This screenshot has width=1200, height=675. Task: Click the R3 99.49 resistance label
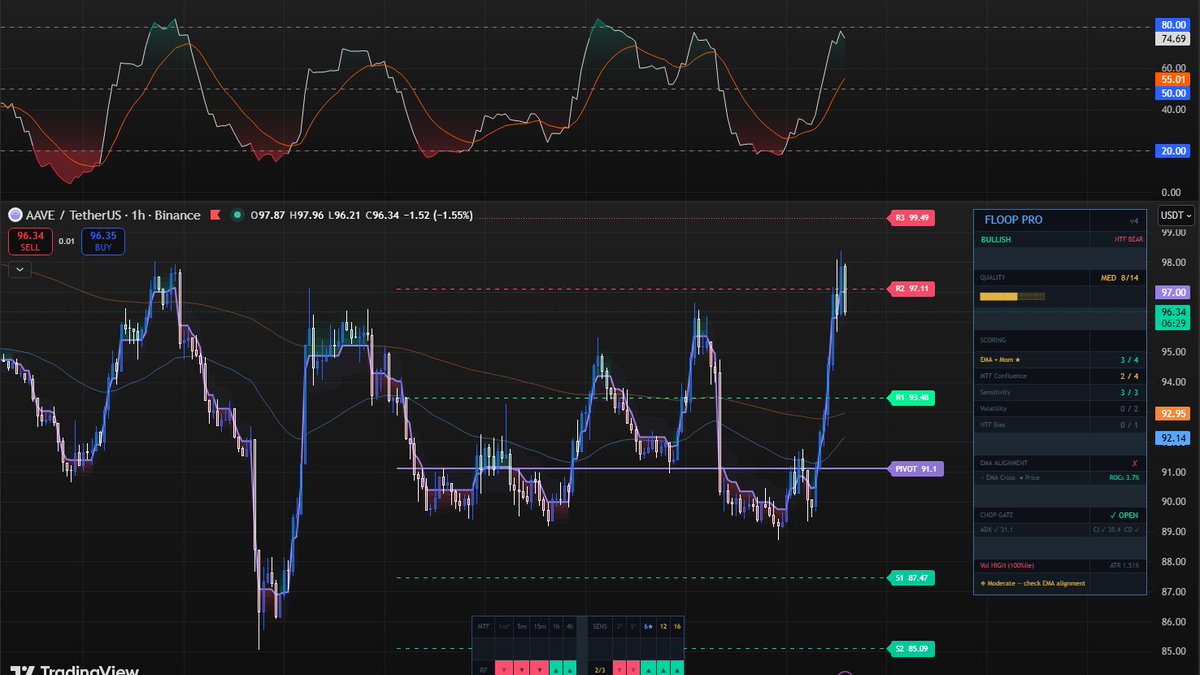(912, 217)
